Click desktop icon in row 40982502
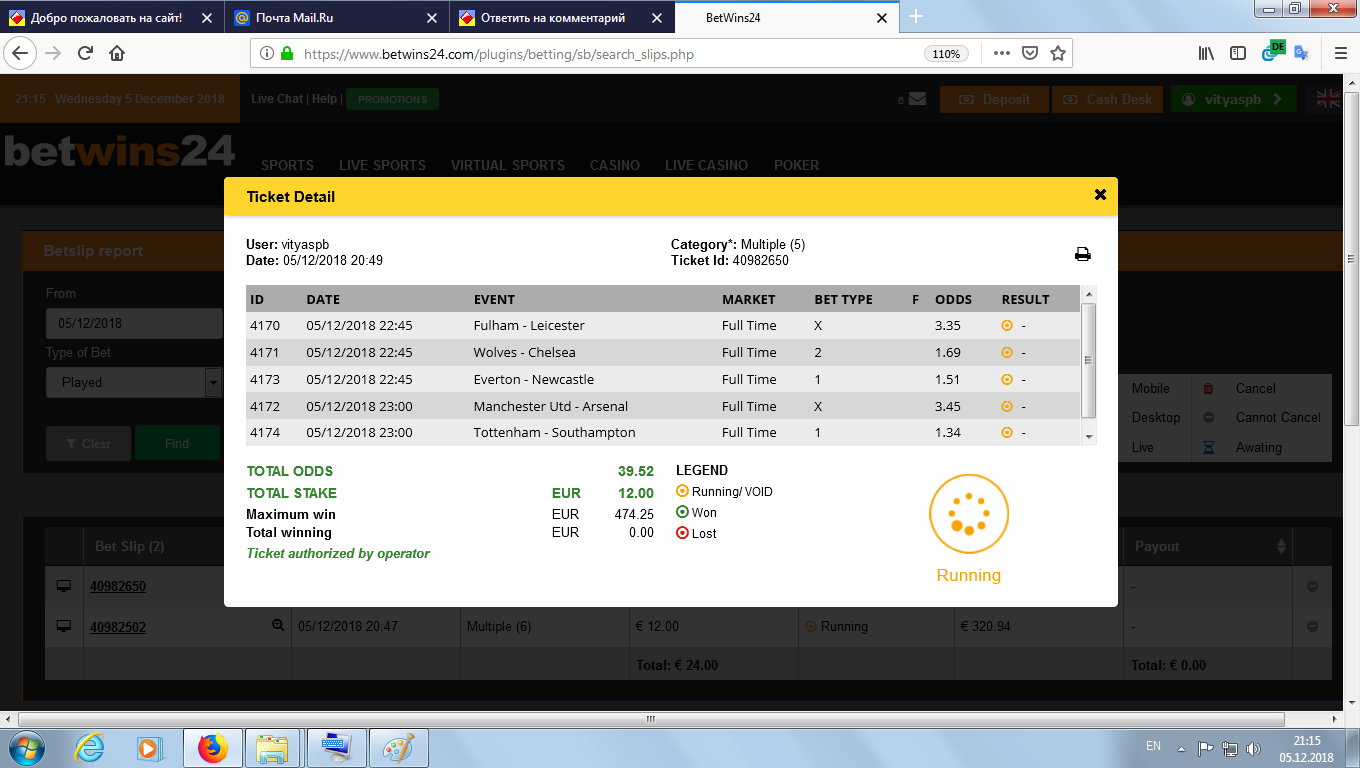This screenshot has height=768, width=1360. point(64,626)
